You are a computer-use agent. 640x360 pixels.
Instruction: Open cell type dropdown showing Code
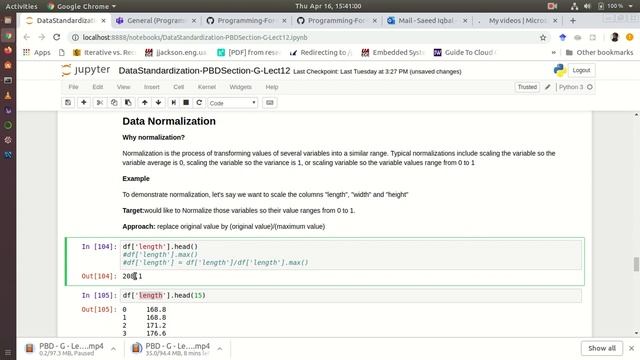click(233, 103)
